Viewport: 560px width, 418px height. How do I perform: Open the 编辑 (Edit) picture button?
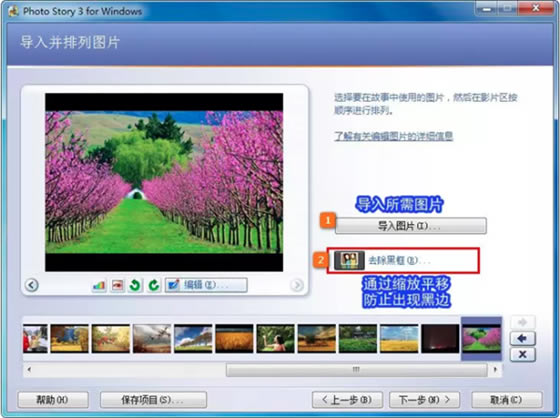click(206, 285)
